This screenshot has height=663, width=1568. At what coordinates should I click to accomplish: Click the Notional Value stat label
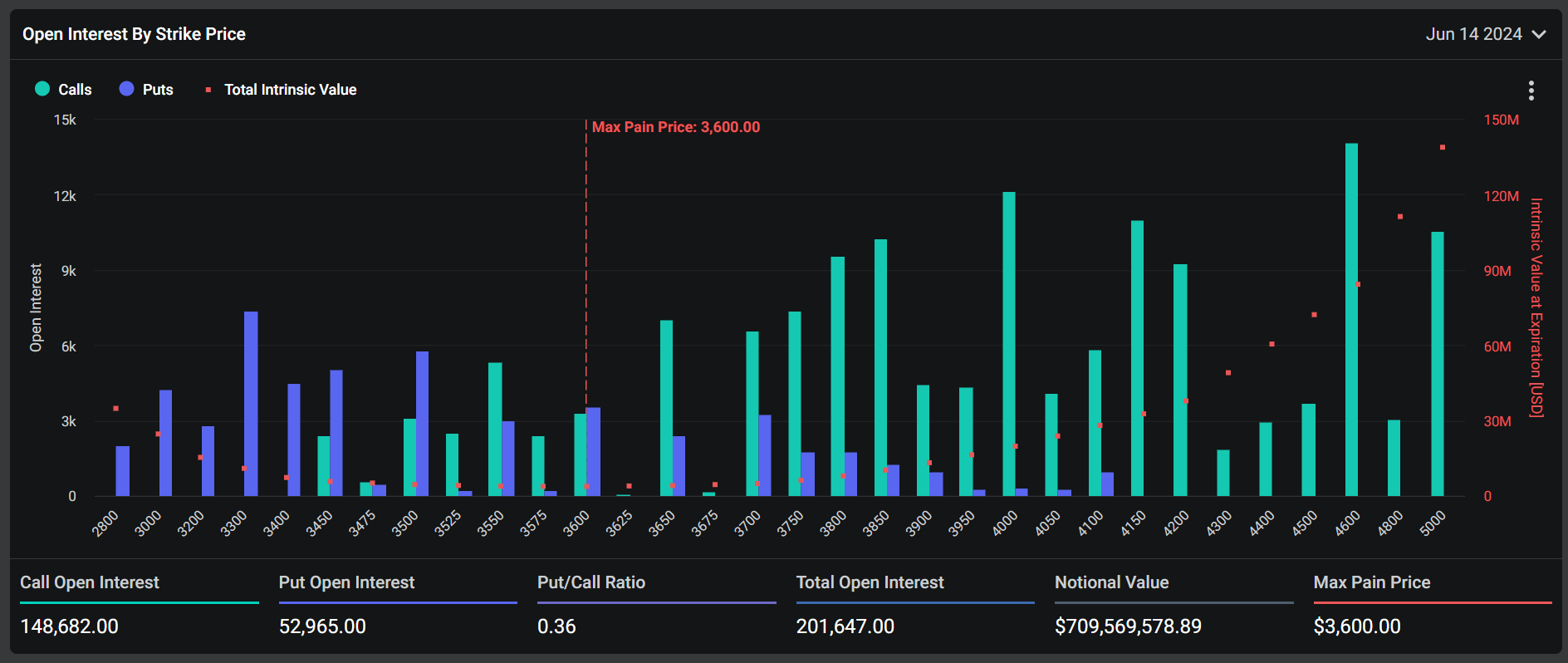tap(1111, 582)
